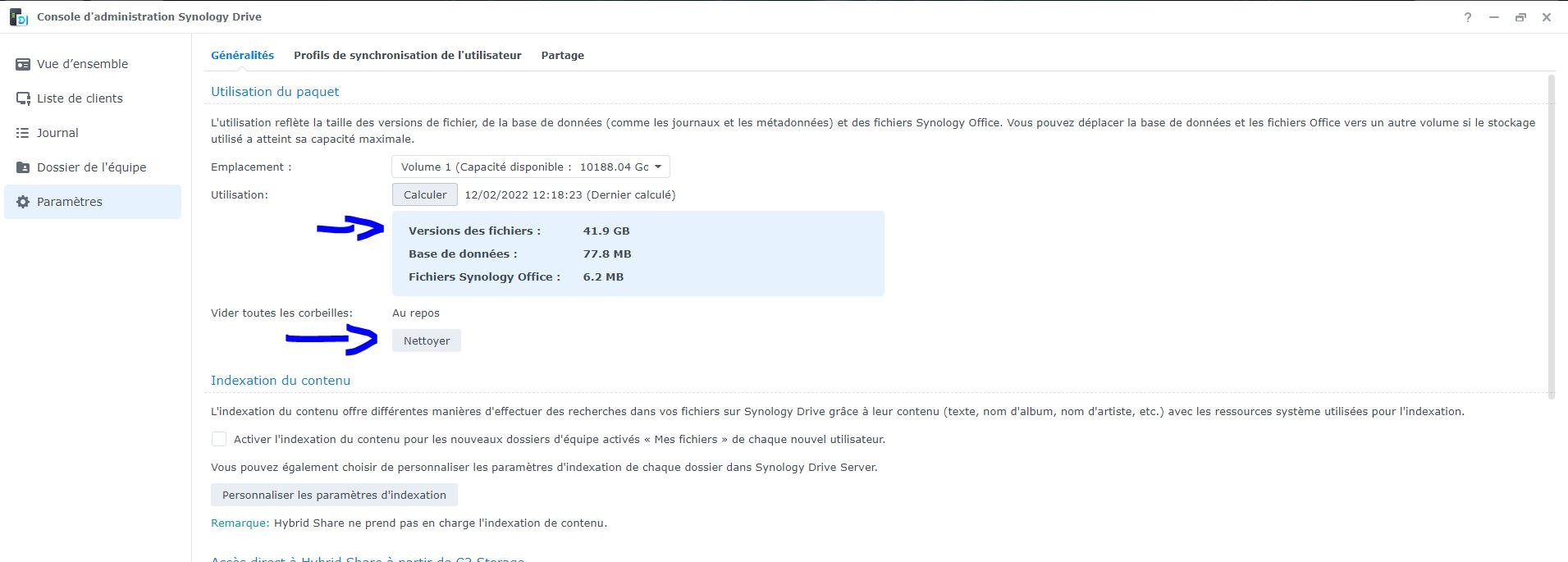
Task: Open Liste de clients sidebar entry
Action: 80,98
